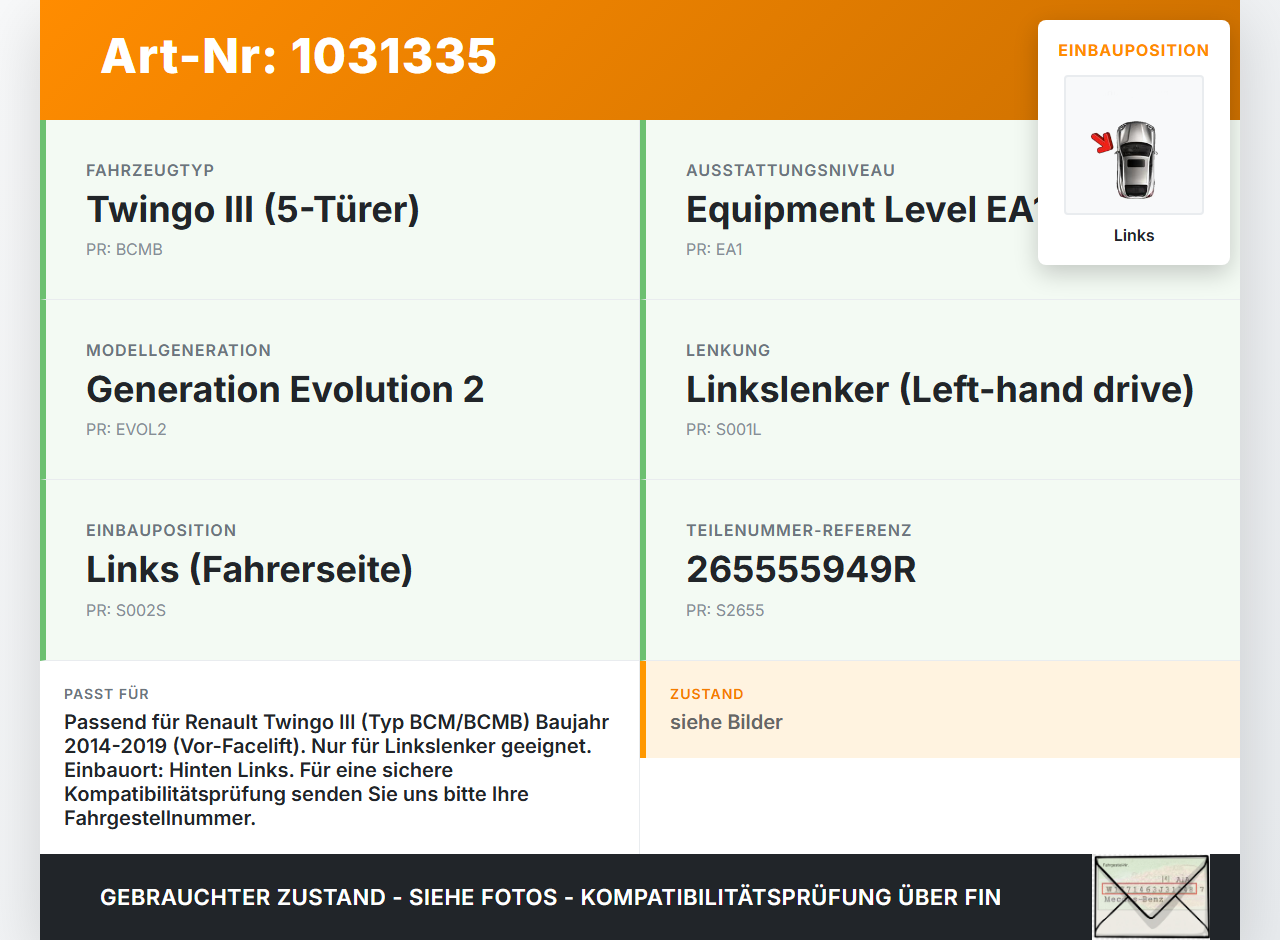Click the 'PR: S001L' code

click(724, 430)
